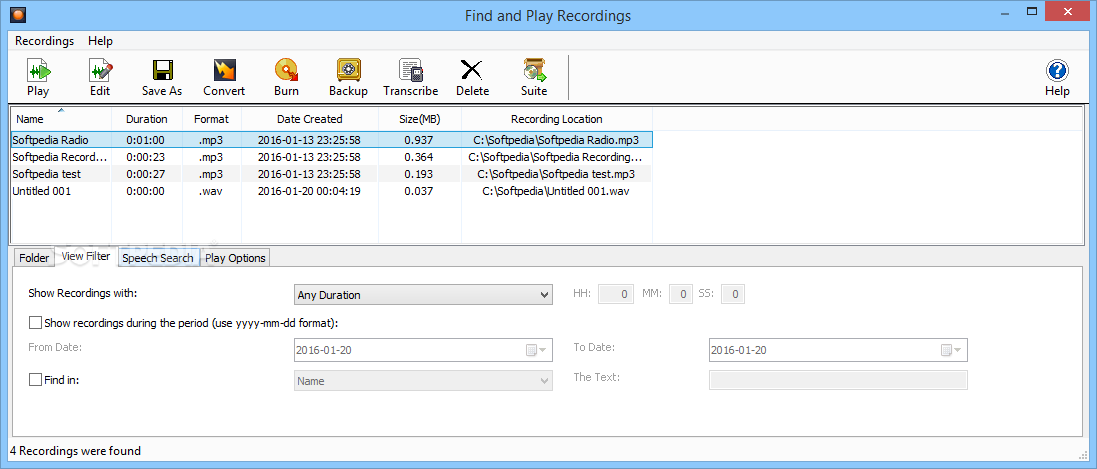
Task: Sort by the Recording Location column header
Action: click(x=557, y=119)
